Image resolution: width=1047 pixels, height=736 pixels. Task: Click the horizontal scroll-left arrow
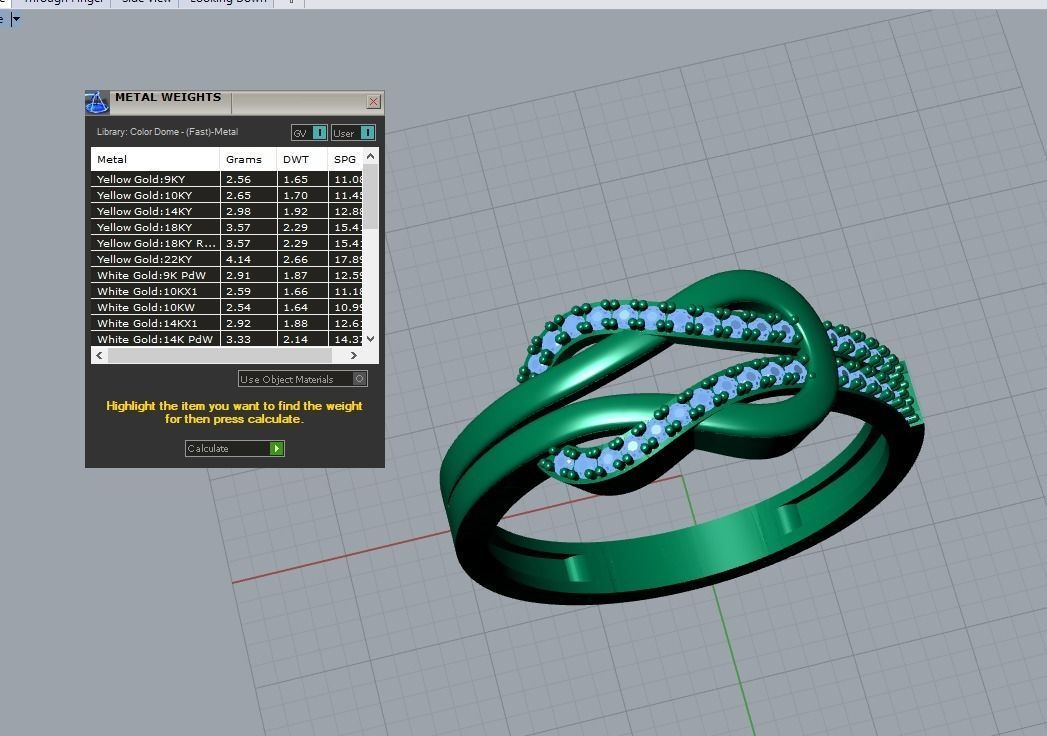tap(99, 355)
